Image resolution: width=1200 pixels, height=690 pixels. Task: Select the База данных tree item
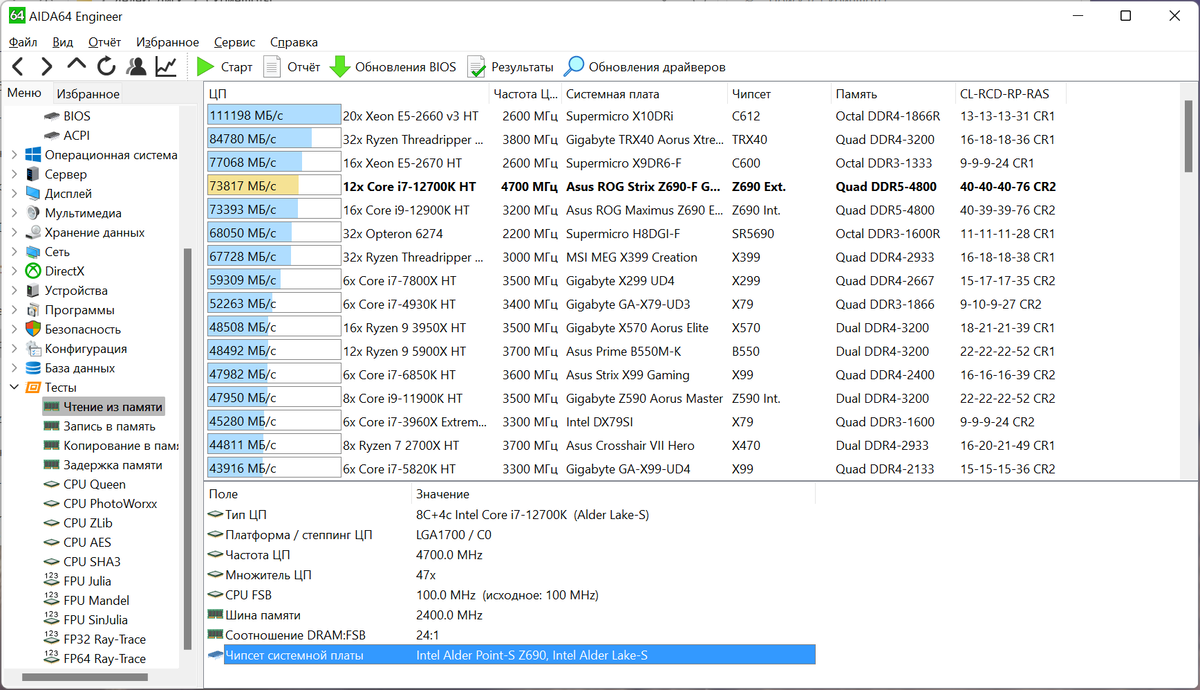pos(80,368)
